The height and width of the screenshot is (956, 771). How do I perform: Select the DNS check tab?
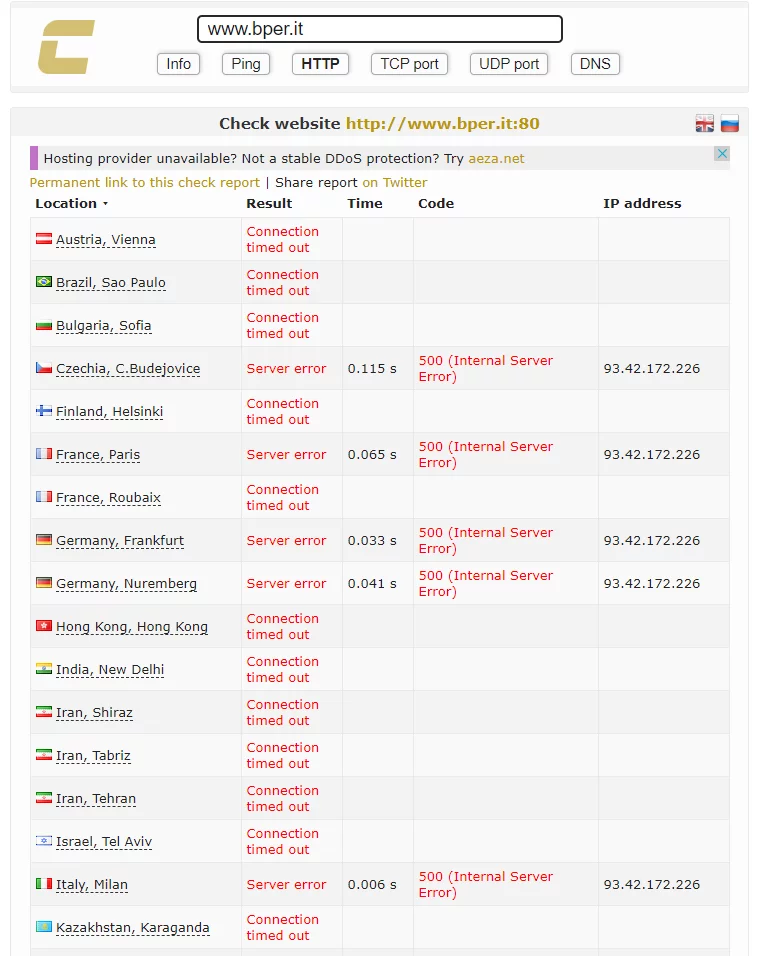point(595,64)
